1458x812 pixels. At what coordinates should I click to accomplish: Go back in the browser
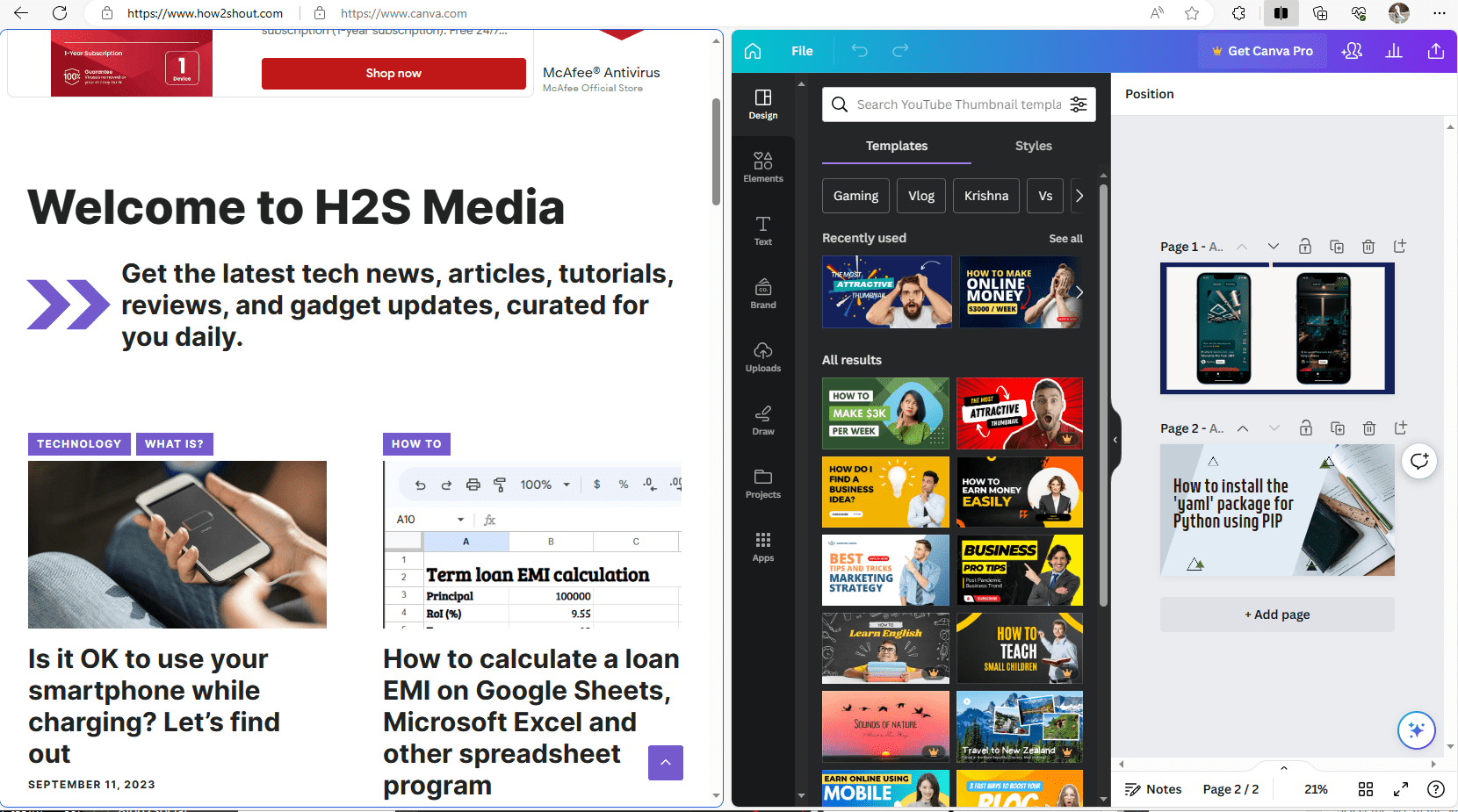pyautogui.click(x=21, y=13)
